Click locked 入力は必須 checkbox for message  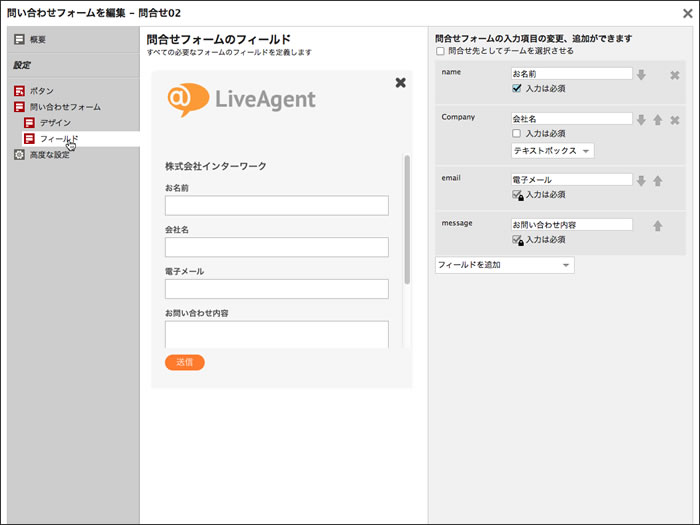click(517, 240)
